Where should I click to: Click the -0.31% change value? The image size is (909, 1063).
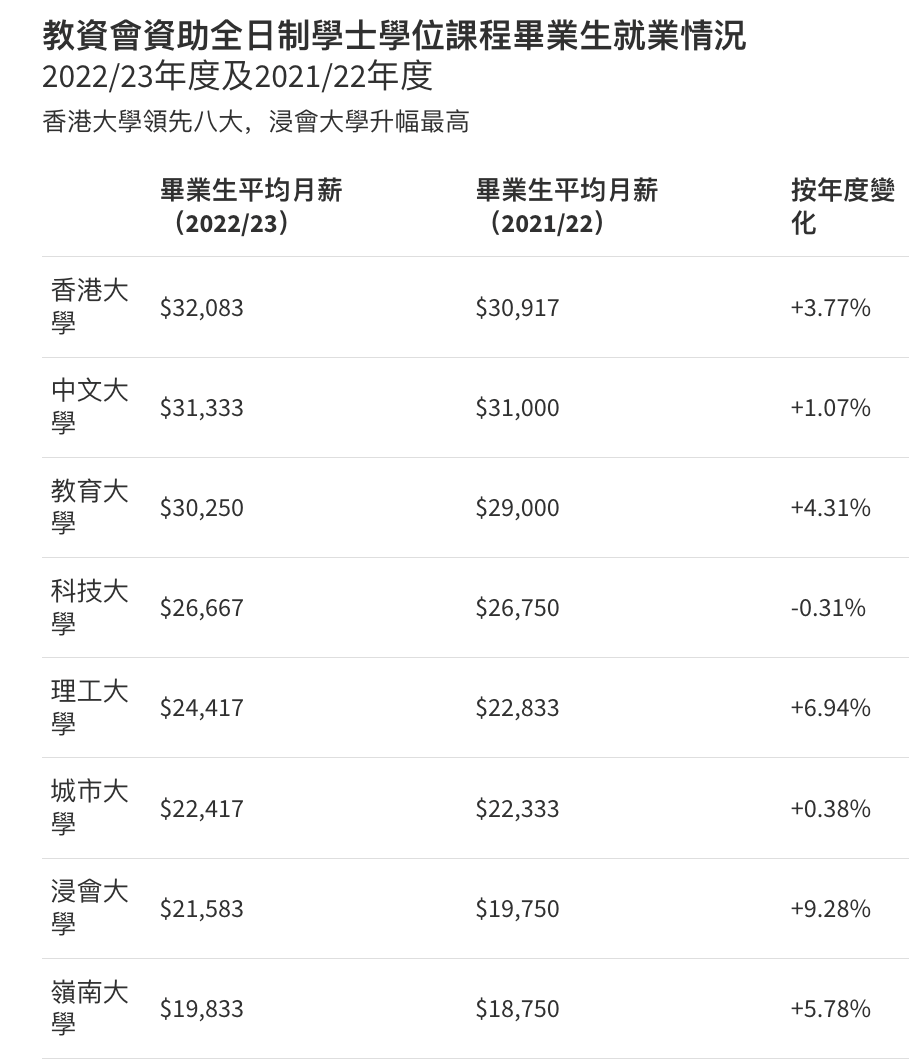point(828,608)
